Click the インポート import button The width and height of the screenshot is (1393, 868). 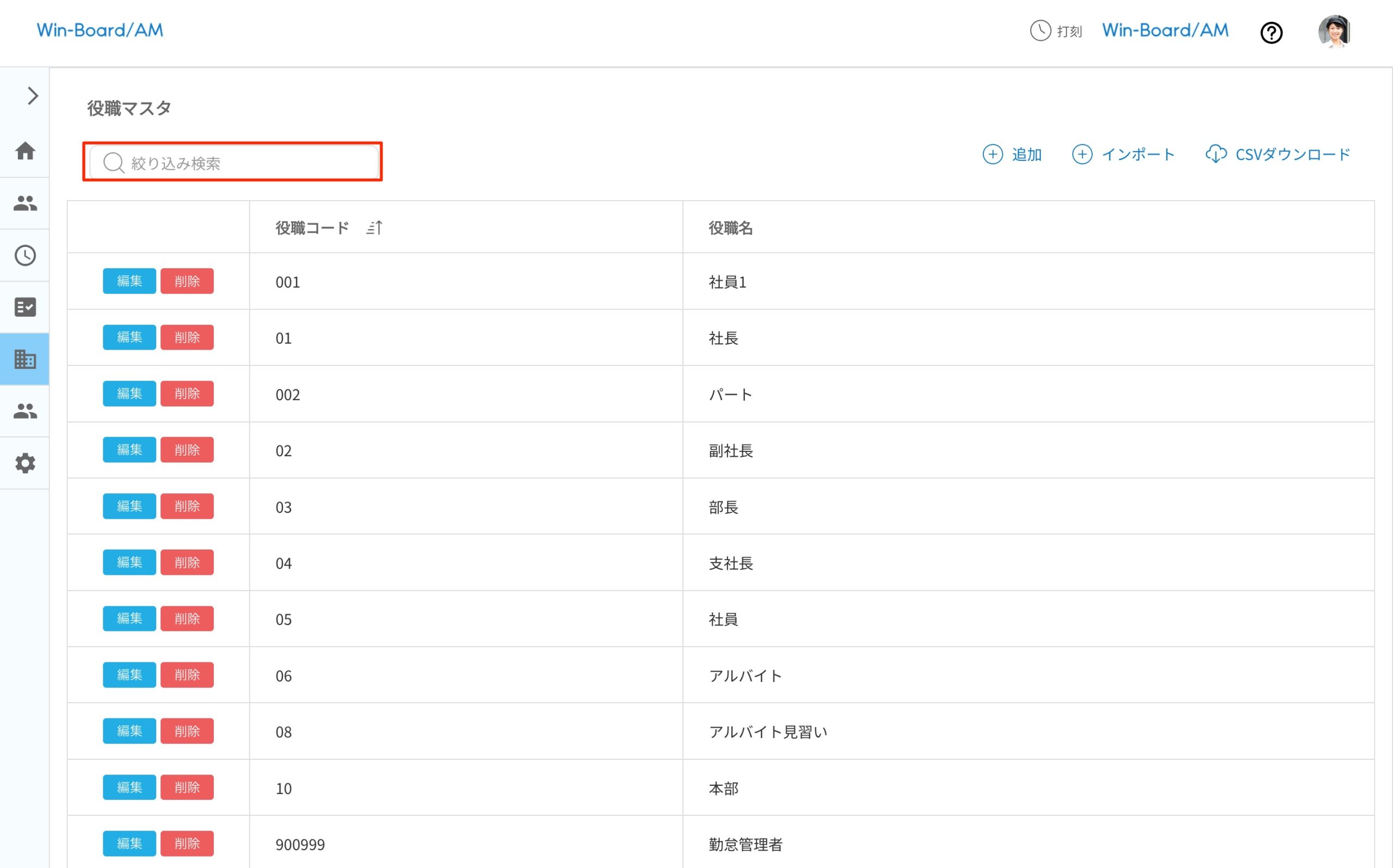[1123, 154]
